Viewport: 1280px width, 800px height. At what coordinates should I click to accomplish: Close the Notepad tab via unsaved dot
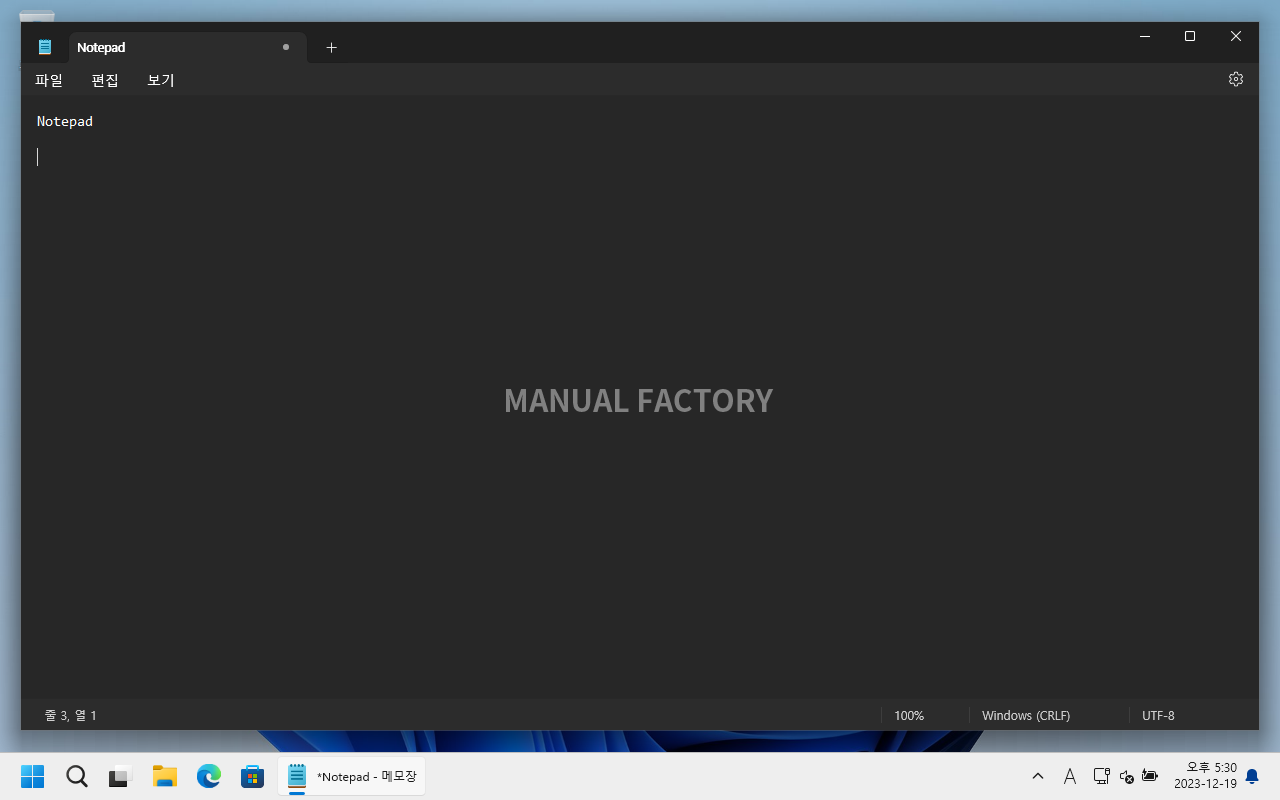click(286, 47)
